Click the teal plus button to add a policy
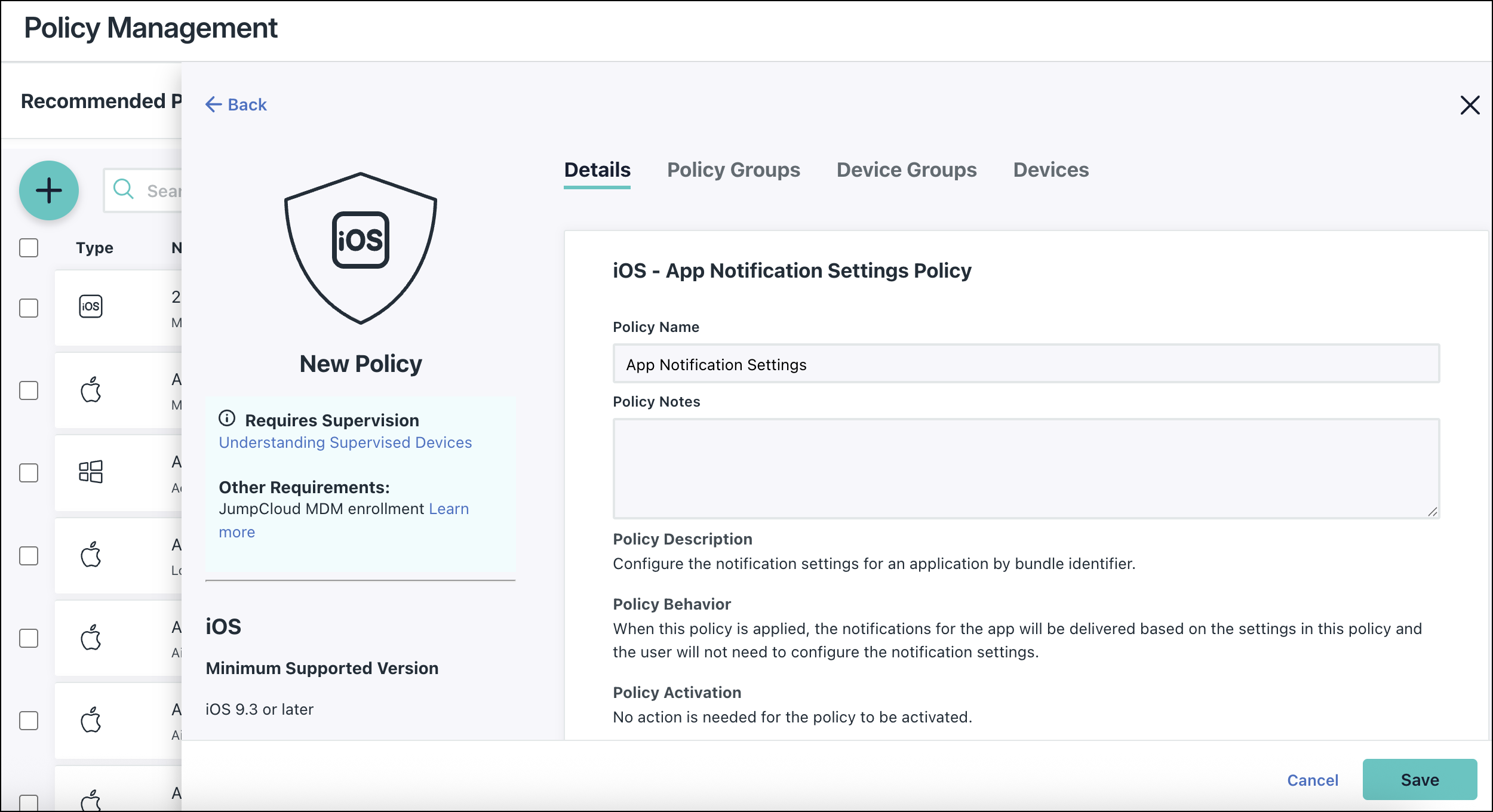This screenshot has height=812, width=1493. [x=48, y=190]
